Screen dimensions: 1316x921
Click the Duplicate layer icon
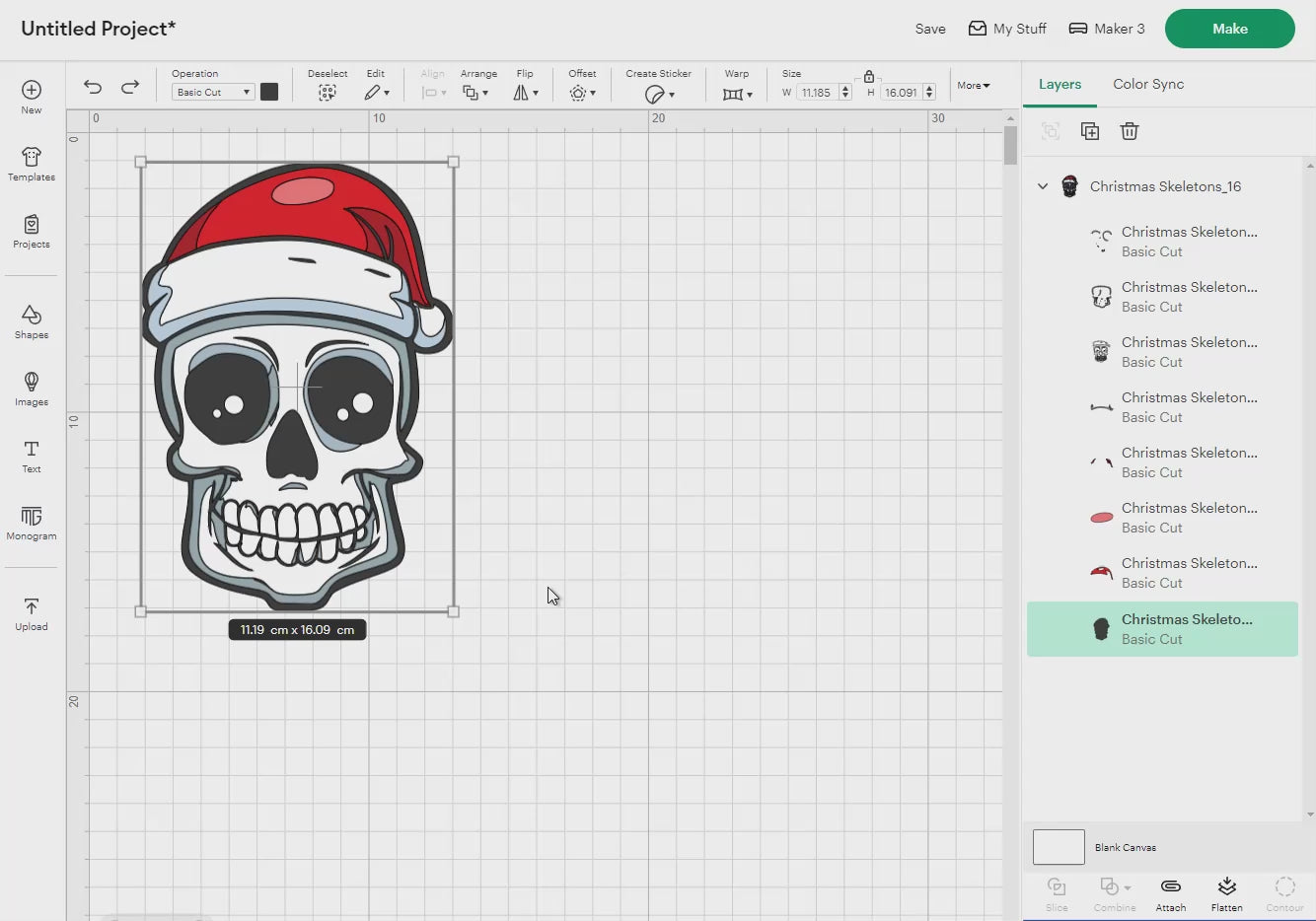(x=1090, y=131)
